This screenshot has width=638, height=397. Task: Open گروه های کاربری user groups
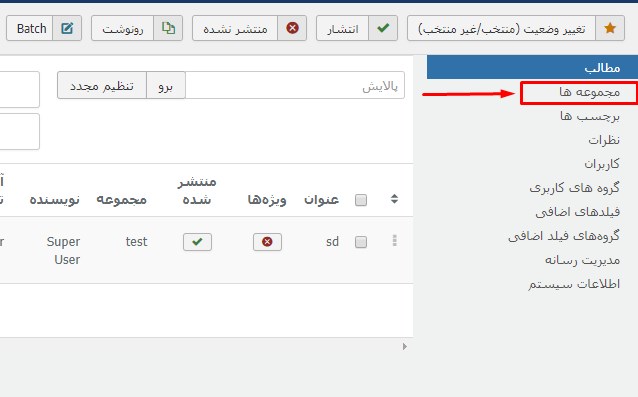click(575, 188)
